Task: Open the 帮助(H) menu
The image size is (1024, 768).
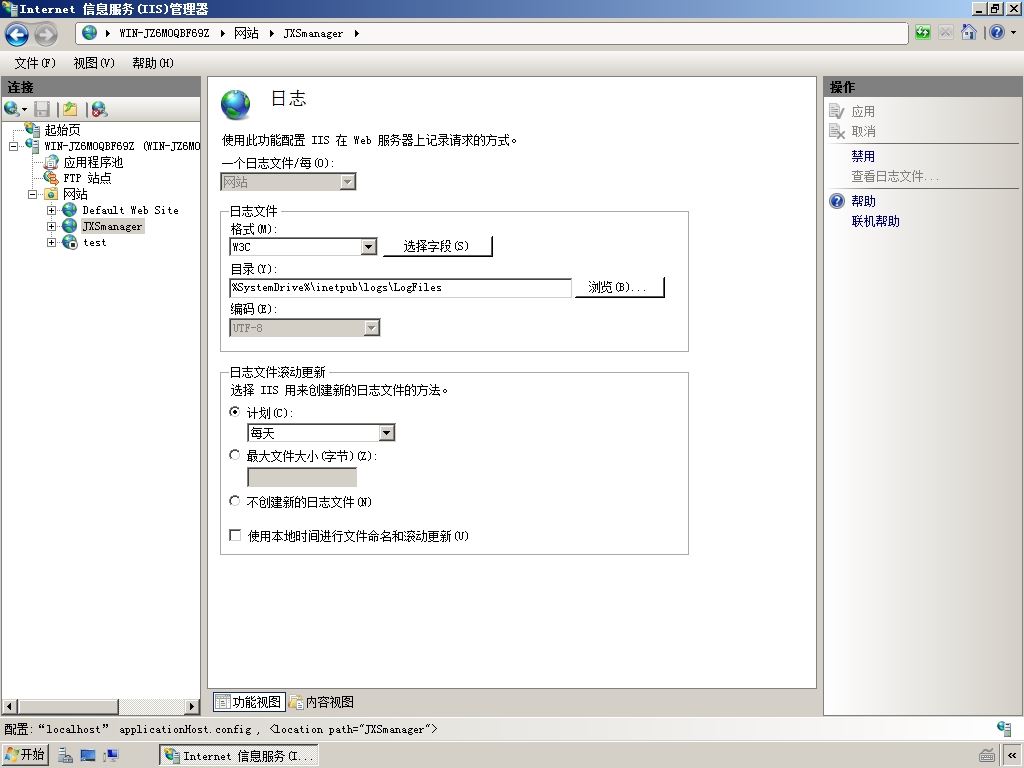Action: tap(153, 63)
